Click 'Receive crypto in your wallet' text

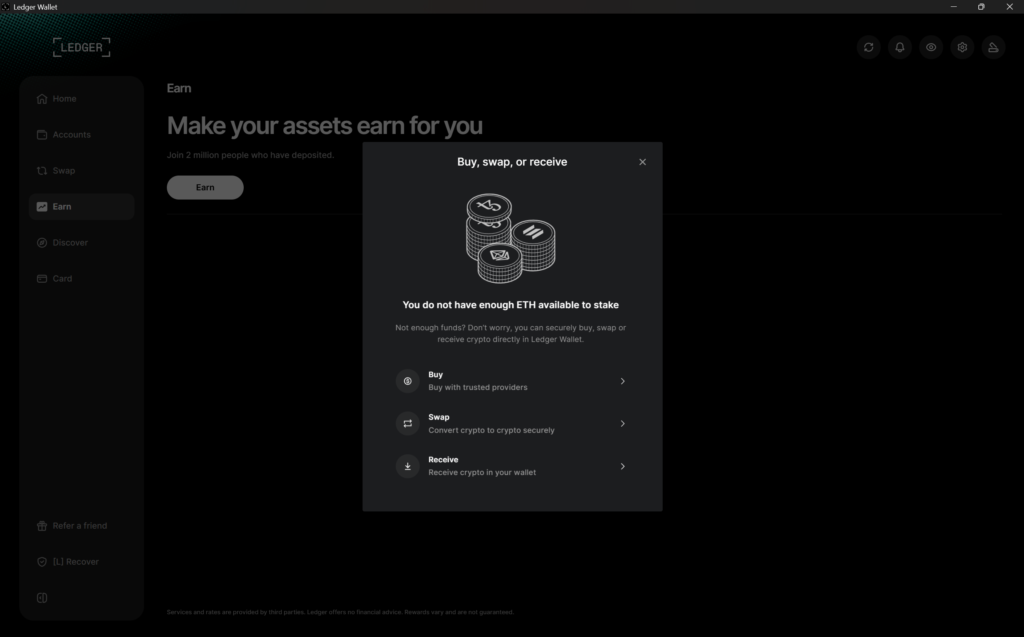482,472
